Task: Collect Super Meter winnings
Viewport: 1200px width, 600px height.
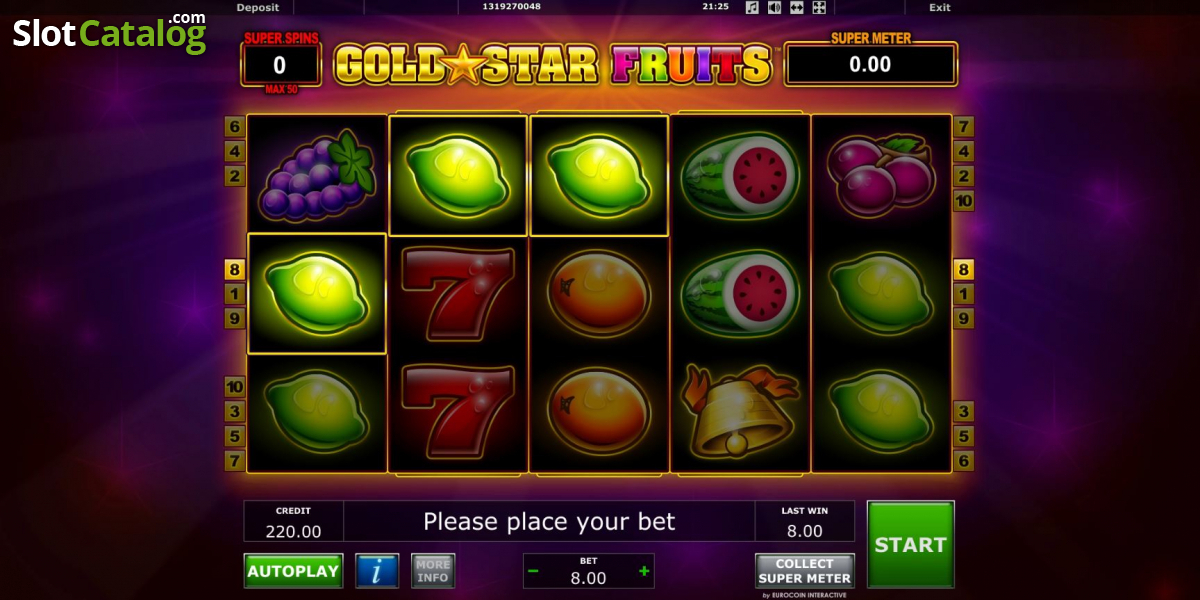Action: (805, 571)
